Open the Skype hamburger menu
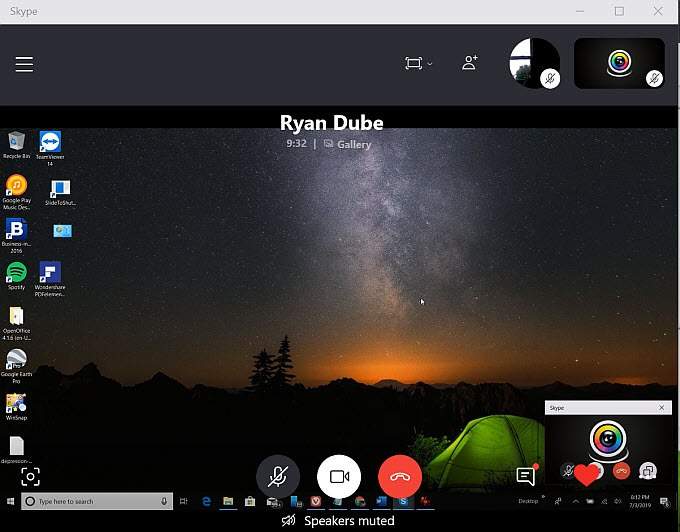680x532 pixels. coord(24,64)
